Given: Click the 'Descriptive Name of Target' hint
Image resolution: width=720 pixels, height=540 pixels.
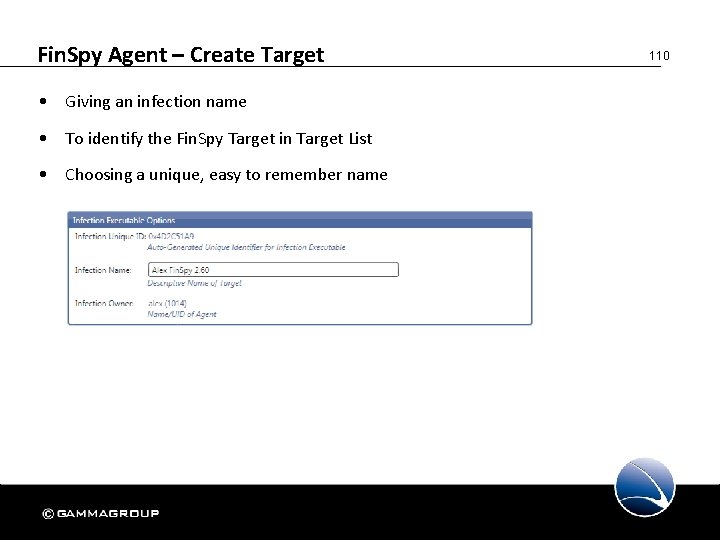Looking at the screenshot, I should [x=194, y=283].
